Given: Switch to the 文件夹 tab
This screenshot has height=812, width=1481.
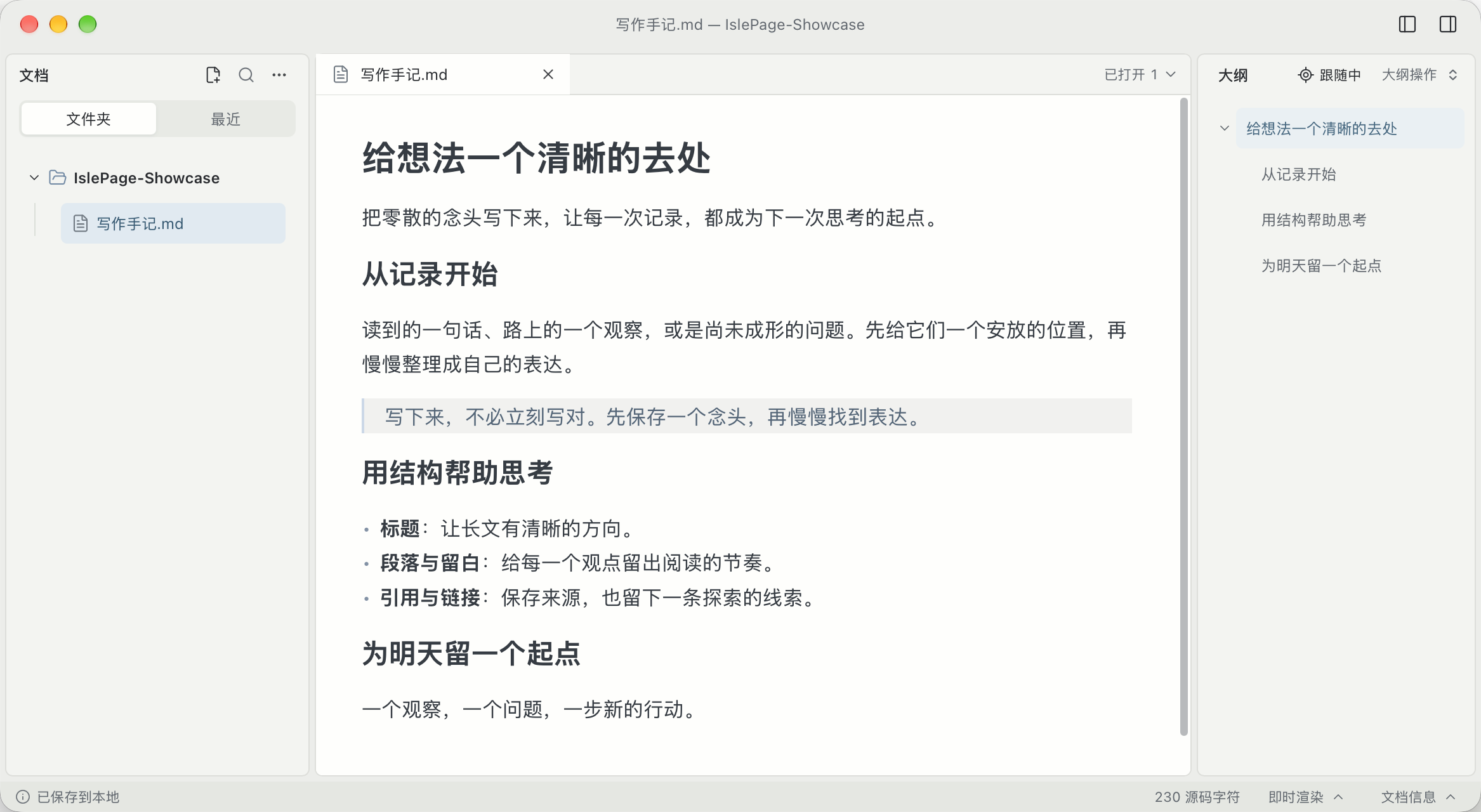Looking at the screenshot, I should (89, 119).
